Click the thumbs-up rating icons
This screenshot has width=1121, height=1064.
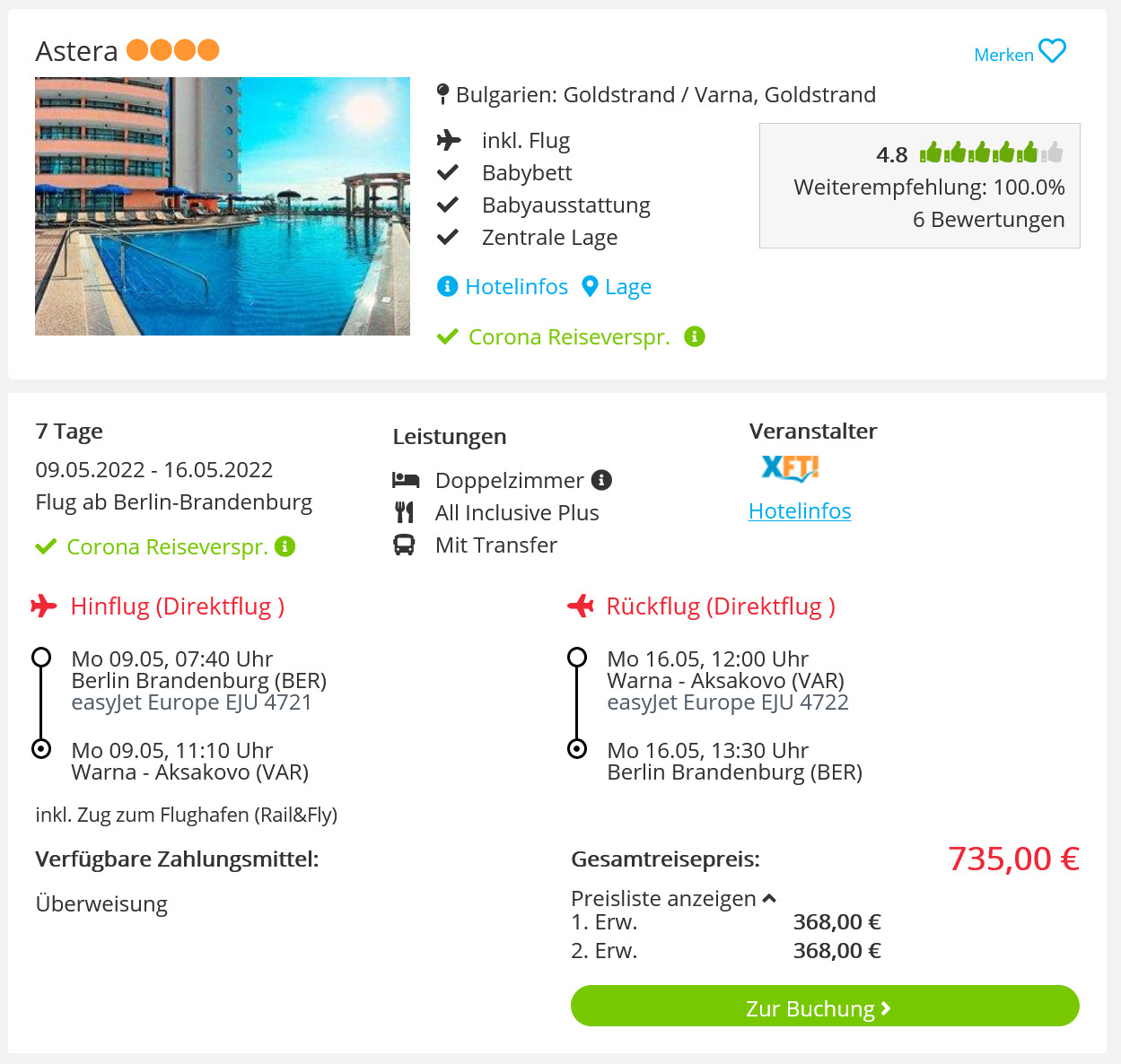(x=991, y=153)
